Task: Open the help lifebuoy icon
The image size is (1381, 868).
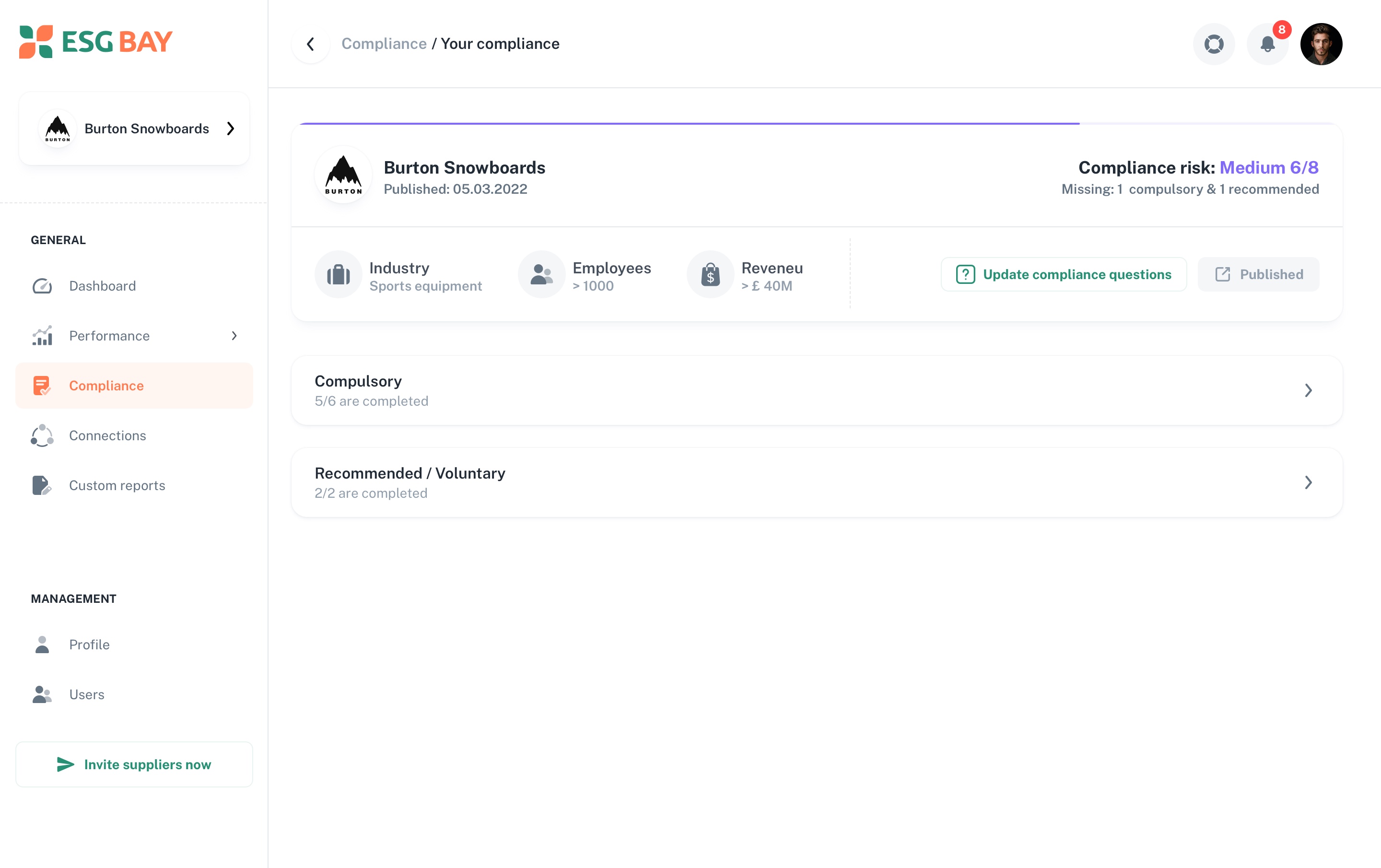Action: (1214, 44)
